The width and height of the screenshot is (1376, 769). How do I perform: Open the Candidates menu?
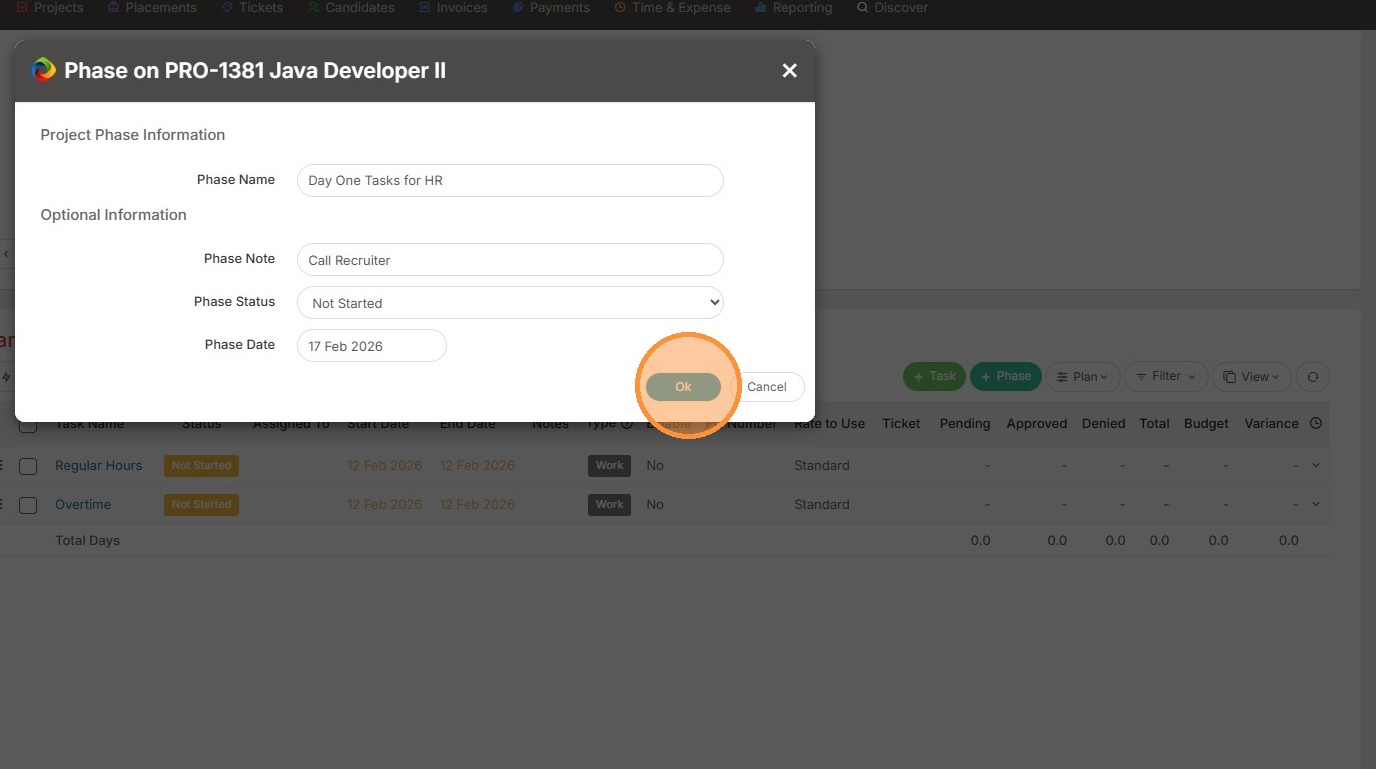coord(351,8)
